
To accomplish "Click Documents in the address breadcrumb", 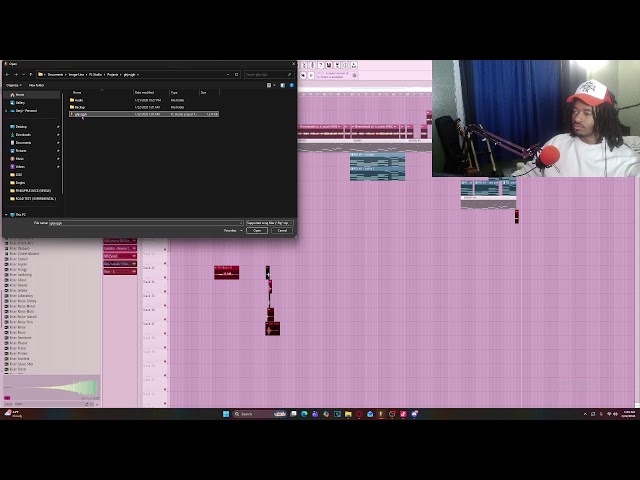I will click(55, 75).
